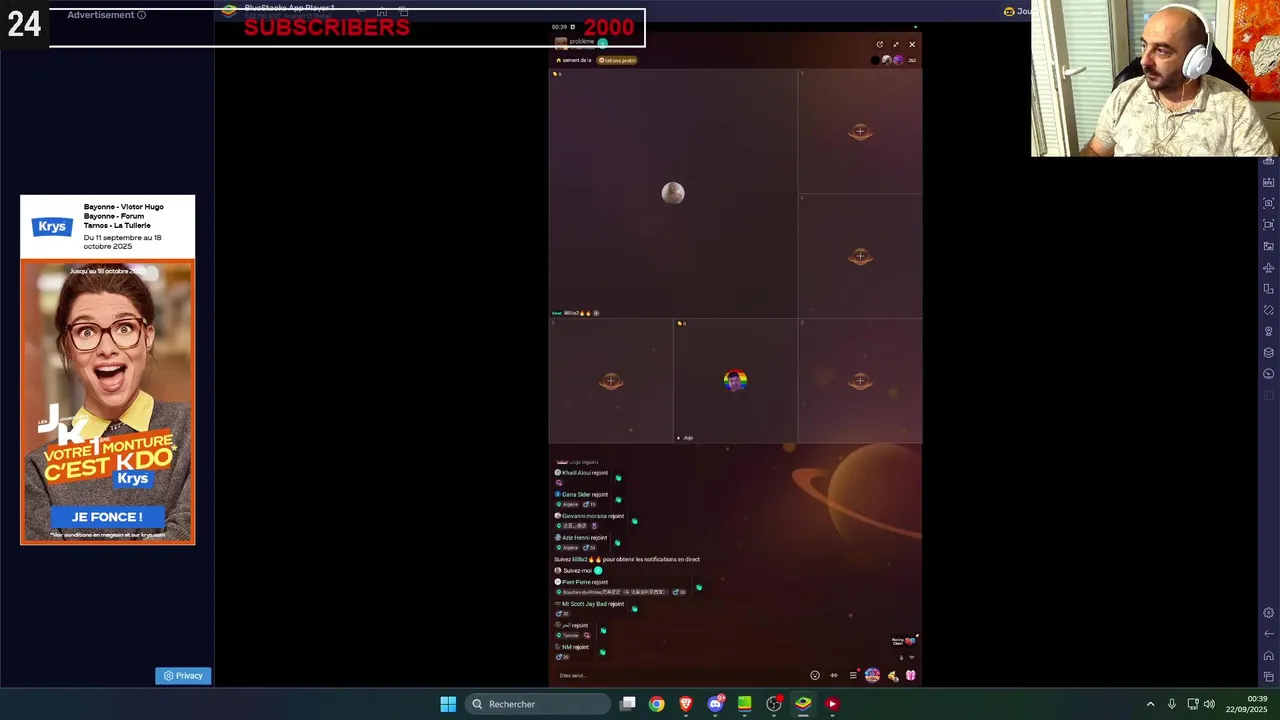Click 'Khalil Aloui rejoint' chat message
The image size is (1280, 720).
585,473
